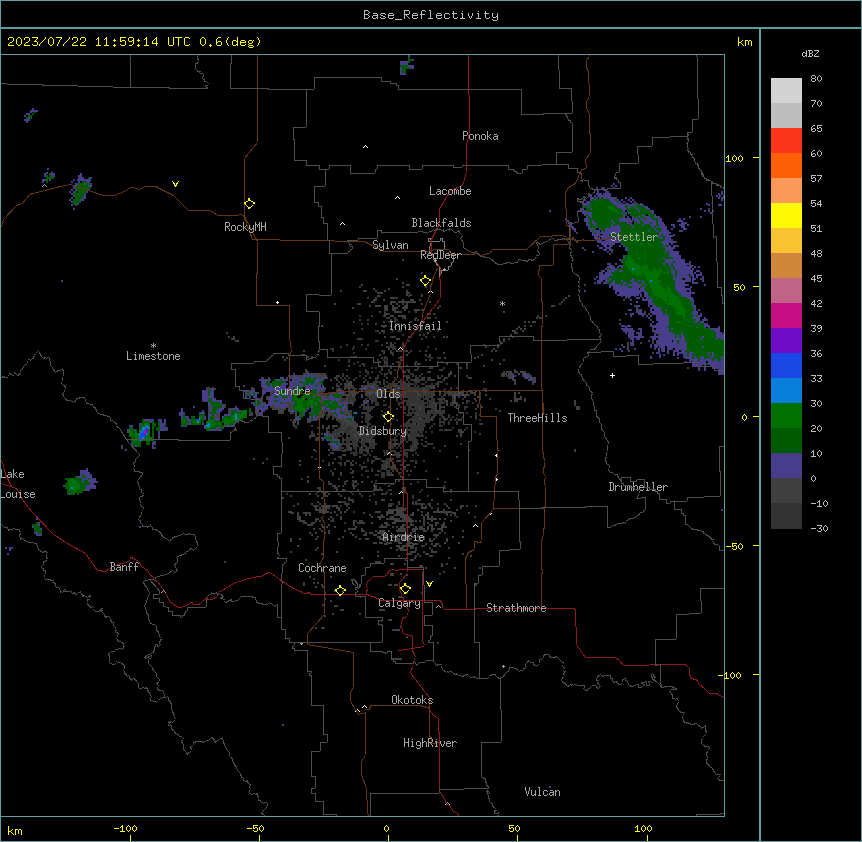Click the Cochrane label
The image size is (862, 842).
pos(322,568)
